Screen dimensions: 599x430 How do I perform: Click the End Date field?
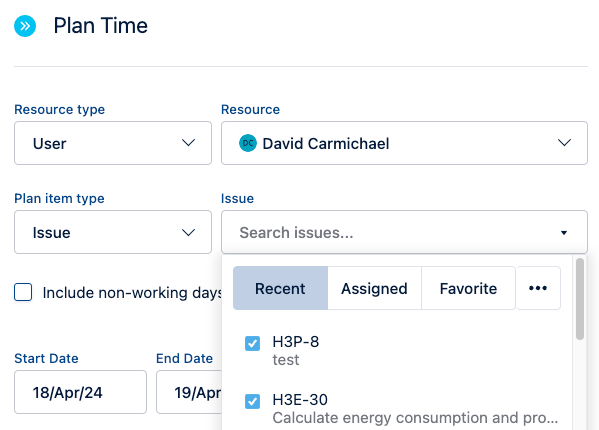pyautogui.click(x=189, y=392)
